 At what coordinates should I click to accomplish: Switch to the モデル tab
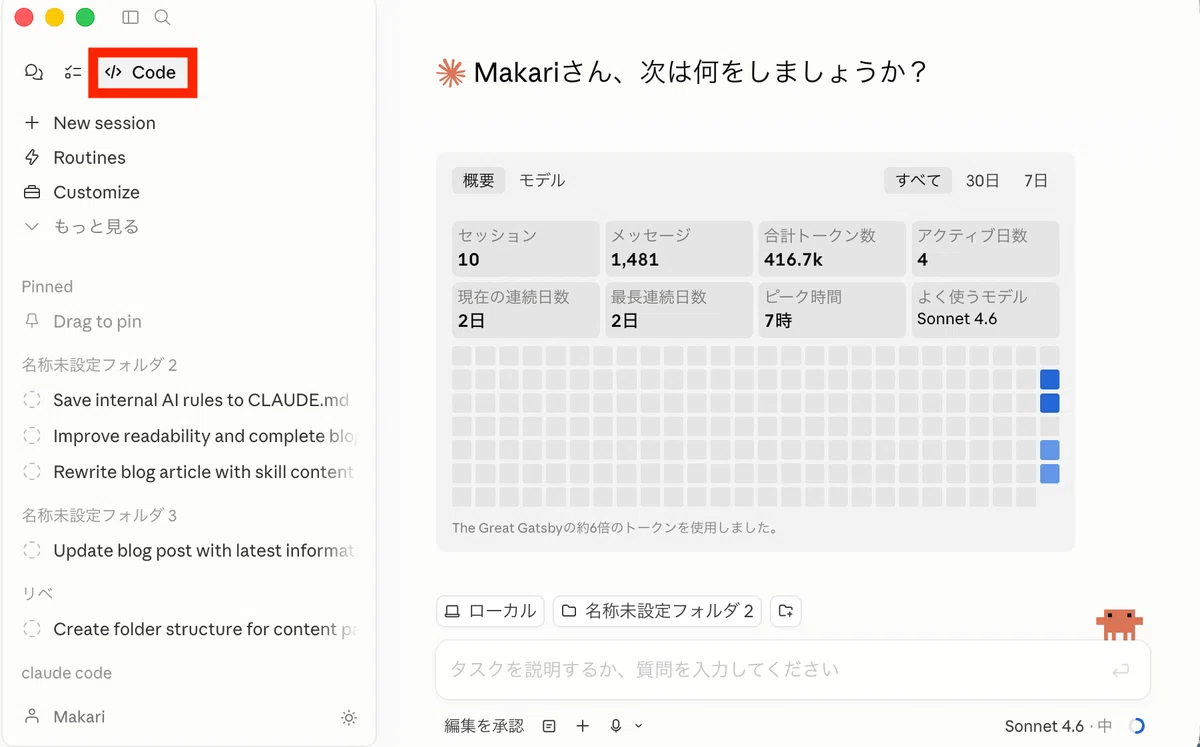pos(542,181)
